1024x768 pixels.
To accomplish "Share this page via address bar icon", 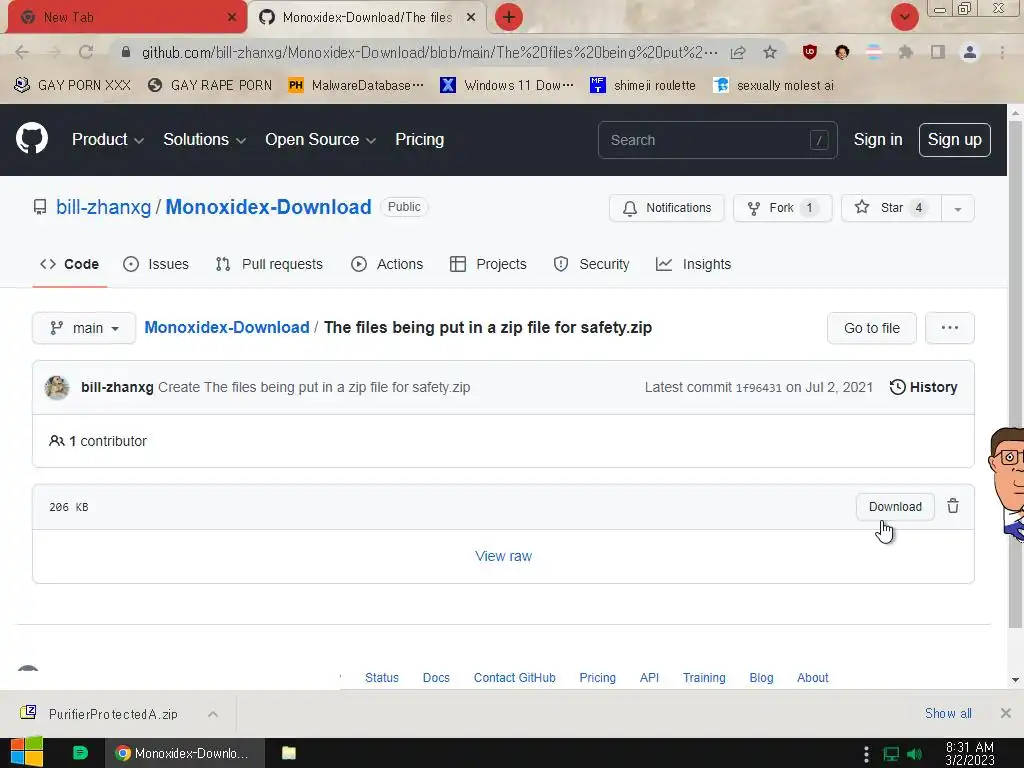I will [738, 52].
